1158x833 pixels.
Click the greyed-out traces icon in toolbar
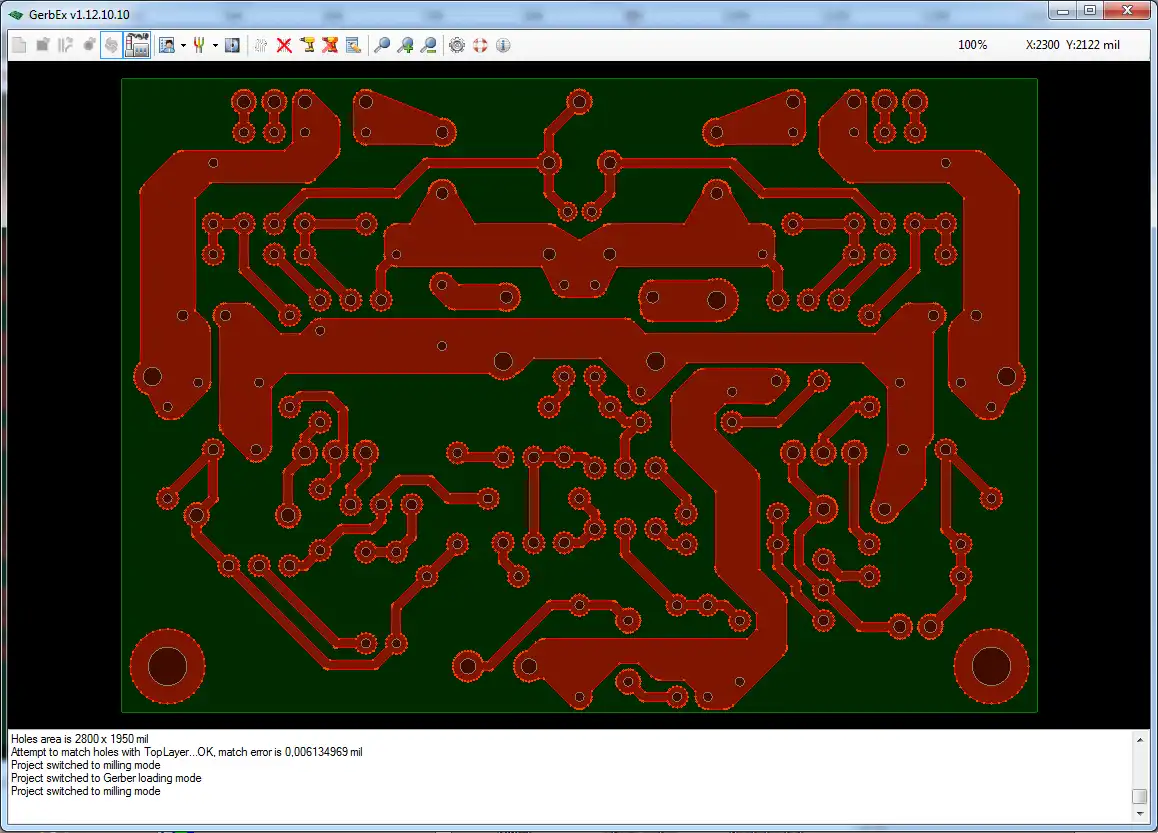pyautogui.click(x=66, y=45)
